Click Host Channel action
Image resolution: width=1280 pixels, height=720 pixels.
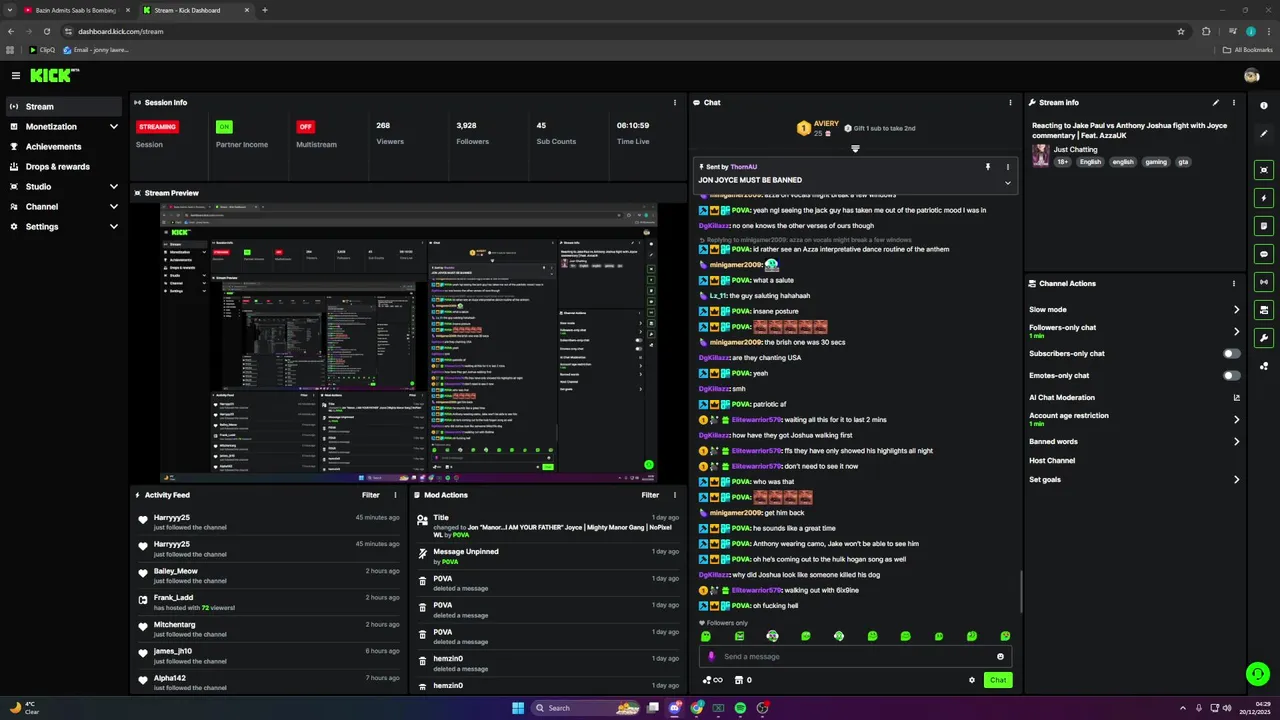click(x=1052, y=461)
